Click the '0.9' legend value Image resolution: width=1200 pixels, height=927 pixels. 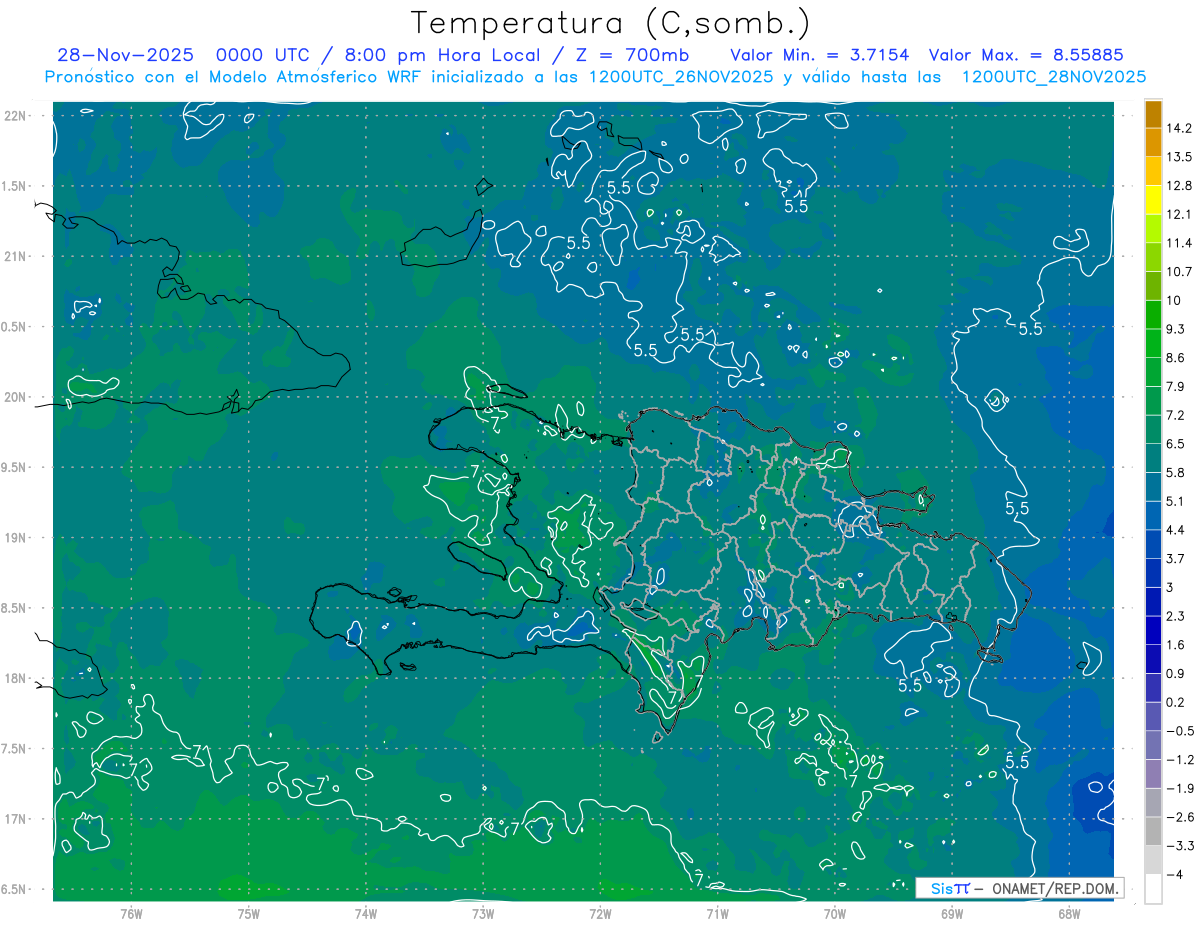tap(1176, 673)
